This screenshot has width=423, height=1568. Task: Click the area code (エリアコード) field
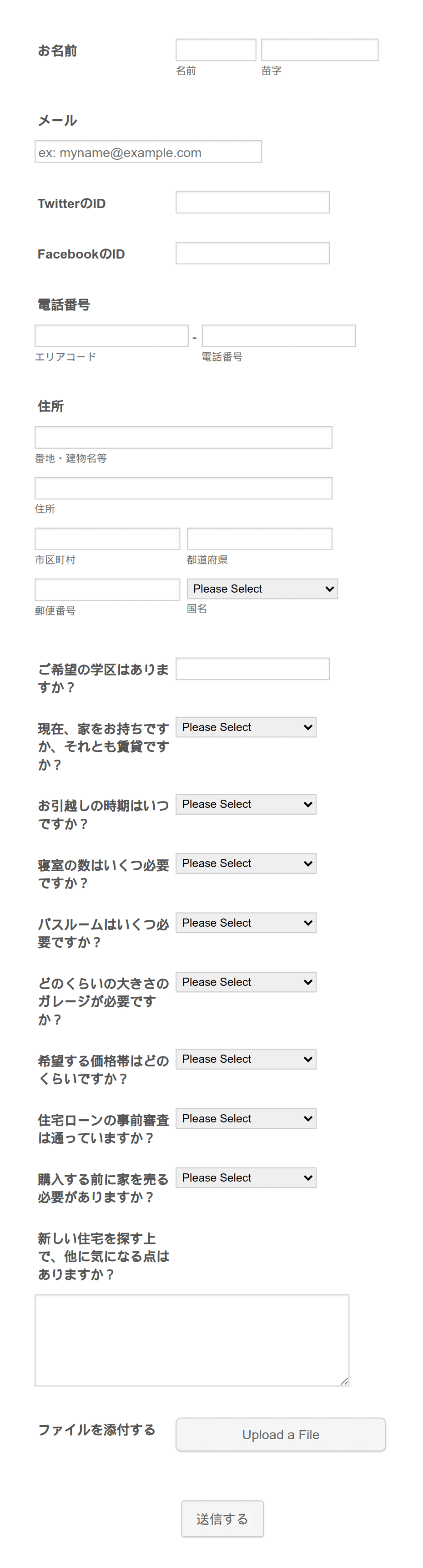tap(111, 336)
